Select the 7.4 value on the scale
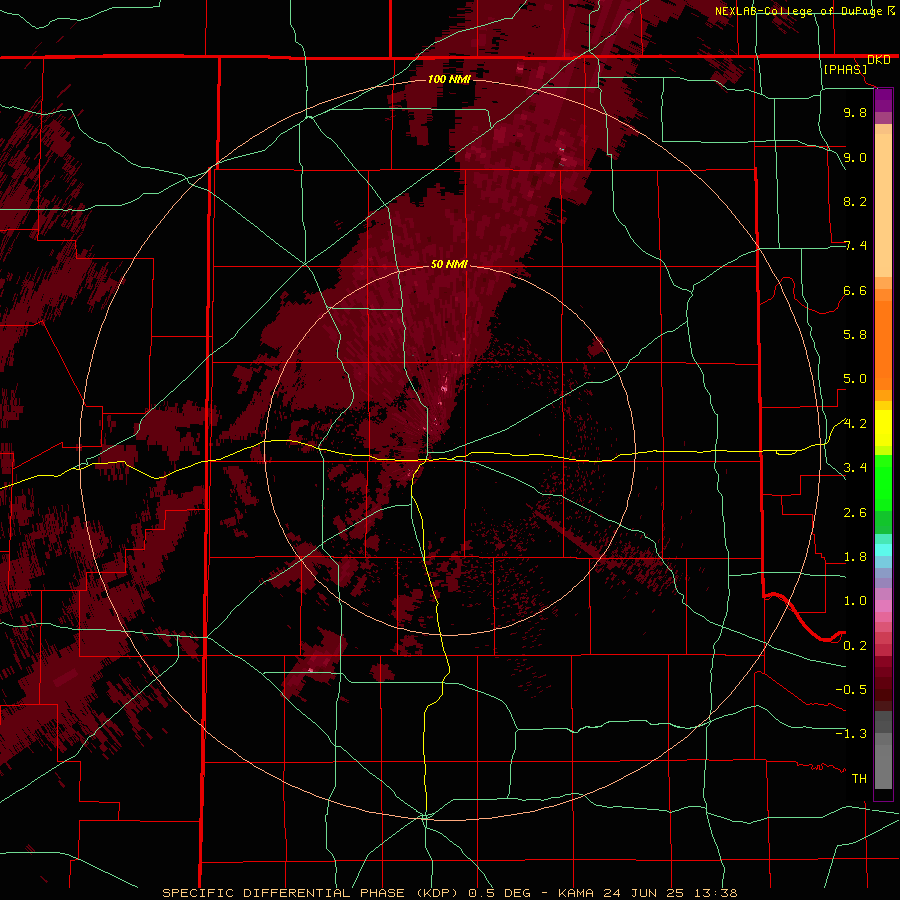This screenshot has width=900, height=900. pyautogui.click(x=855, y=246)
